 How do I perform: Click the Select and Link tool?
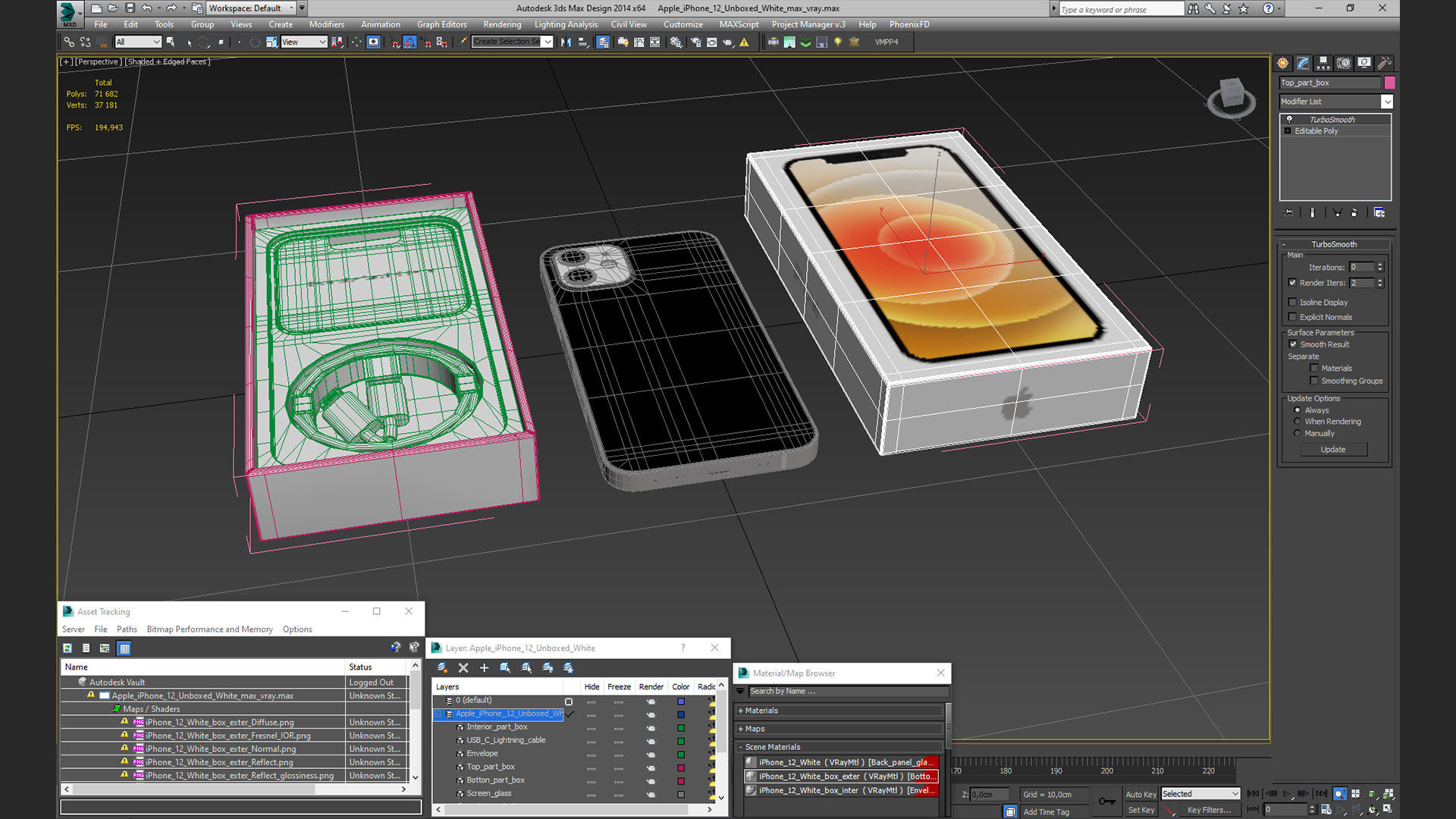coord(69,42)
